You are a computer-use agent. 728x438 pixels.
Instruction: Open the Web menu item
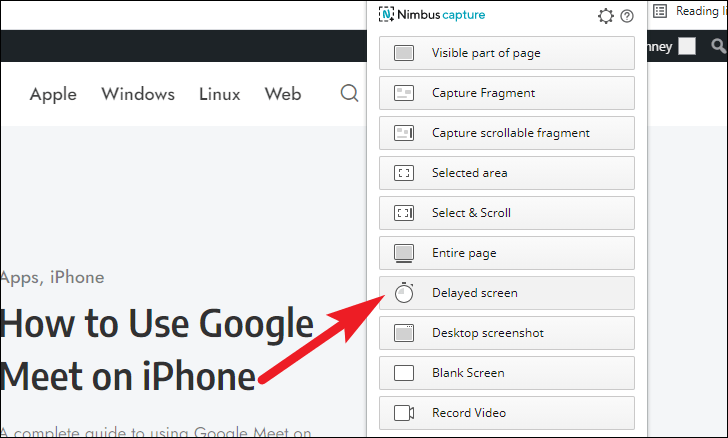(x=283, y=94)
